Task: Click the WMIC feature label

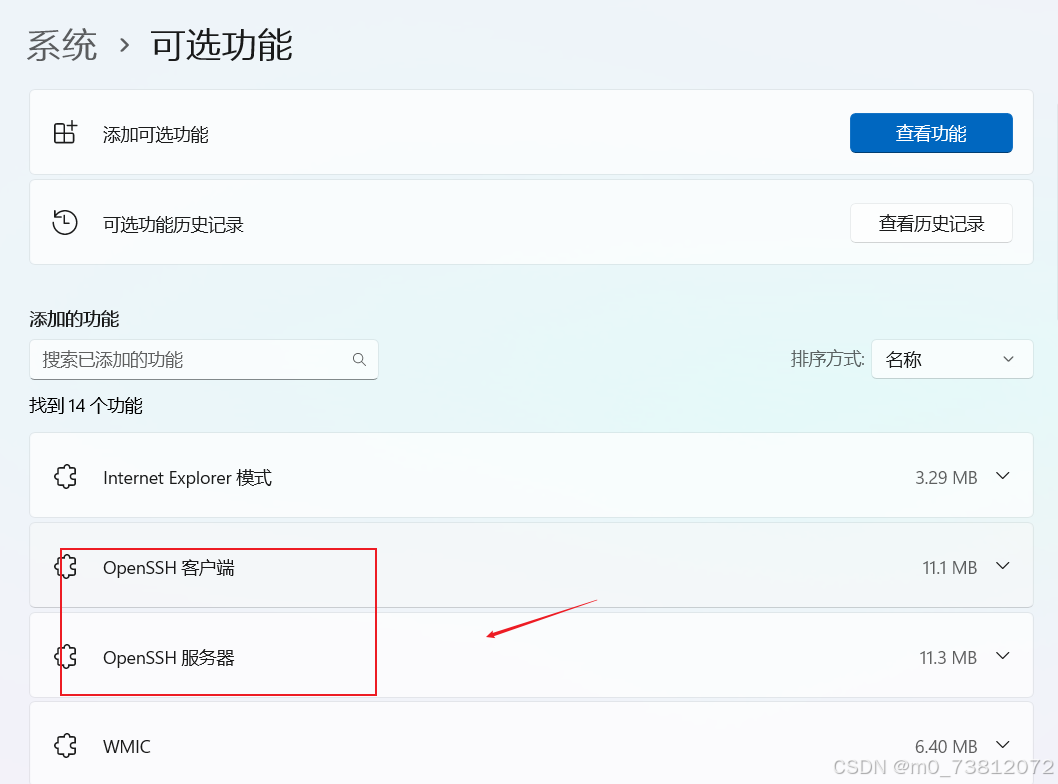Action: [127, 746]
